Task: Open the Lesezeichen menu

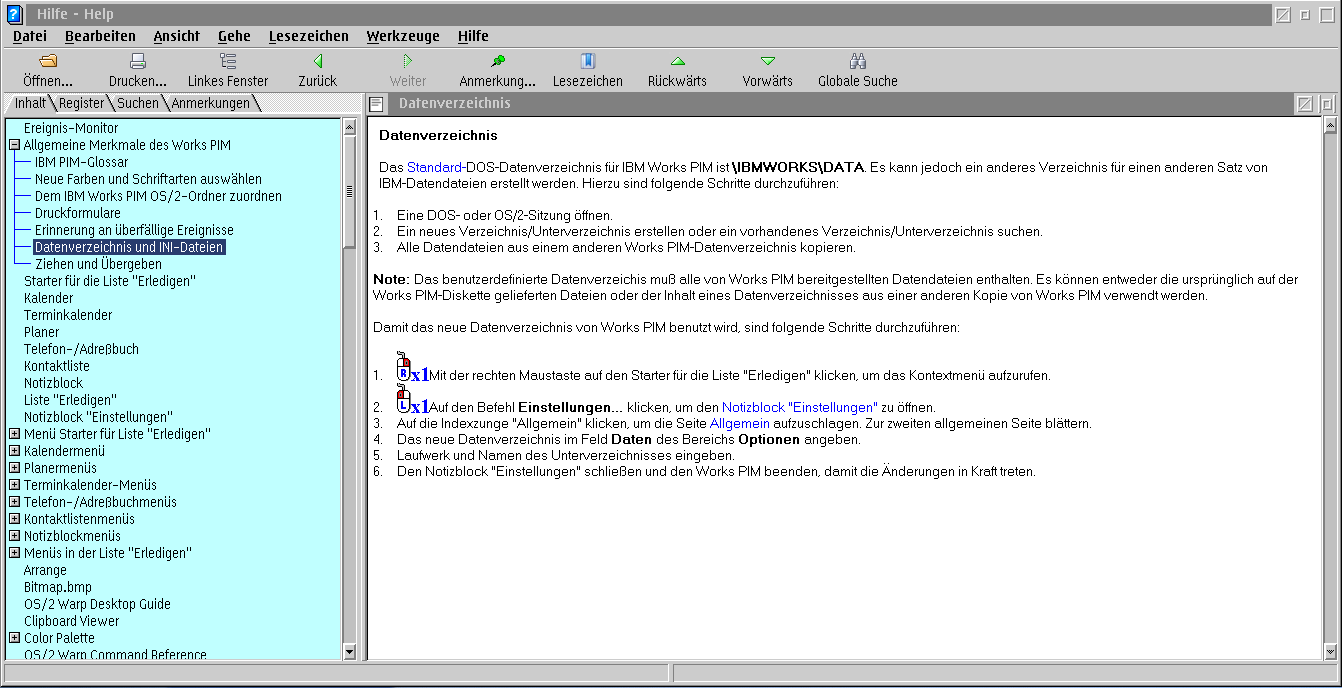Action: [x=309, y=36]
